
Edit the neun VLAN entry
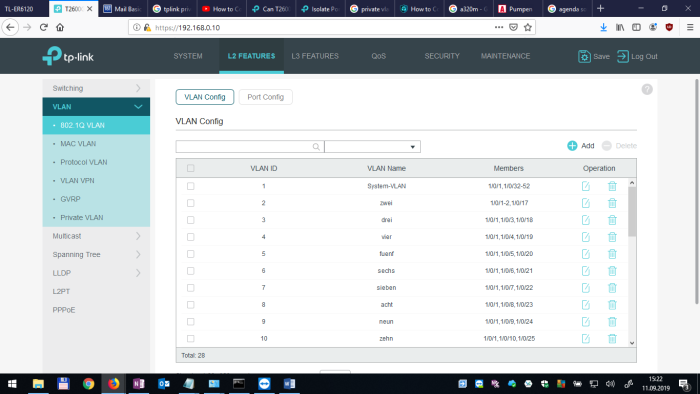click(x=586, y=322)
